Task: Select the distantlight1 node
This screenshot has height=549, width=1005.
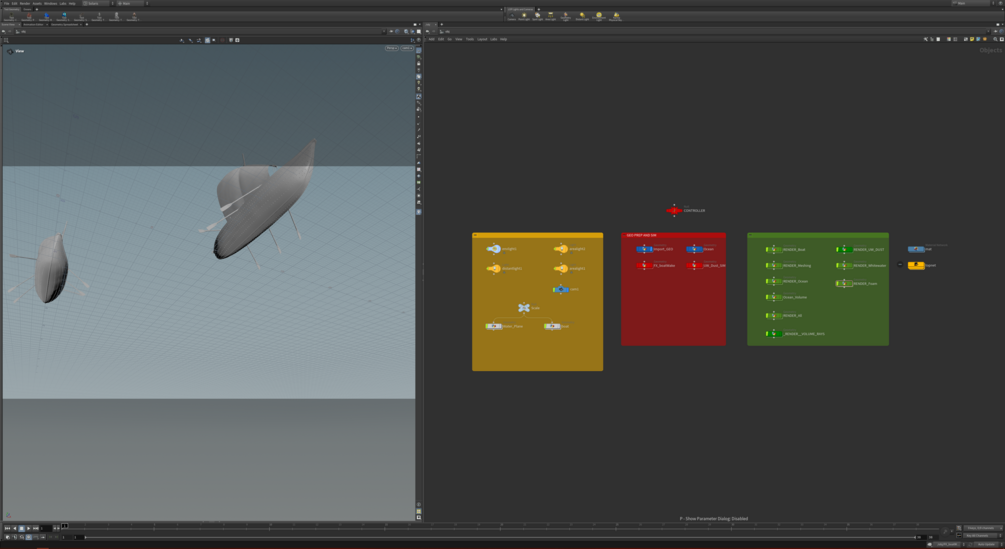Action: [x=494, y=268]
